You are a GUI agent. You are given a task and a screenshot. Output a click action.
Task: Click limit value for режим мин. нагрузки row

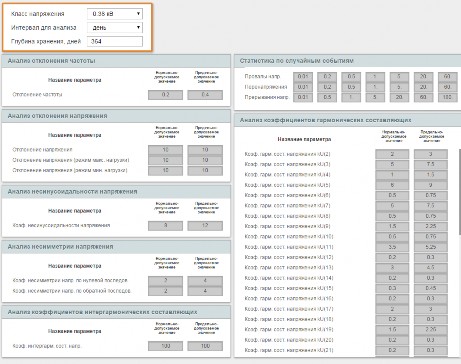click(x=205, y=170)
